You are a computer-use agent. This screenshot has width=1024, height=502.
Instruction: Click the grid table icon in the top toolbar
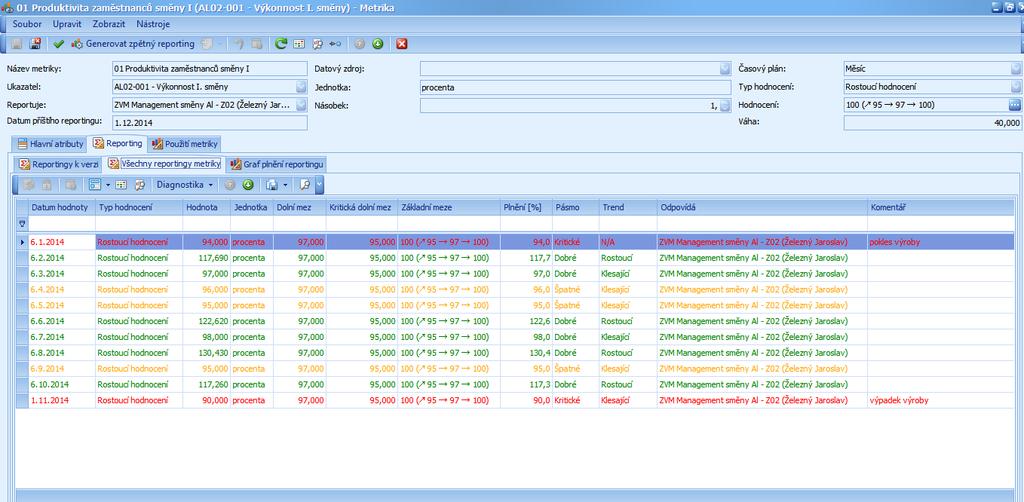click(x=299, y=44)
